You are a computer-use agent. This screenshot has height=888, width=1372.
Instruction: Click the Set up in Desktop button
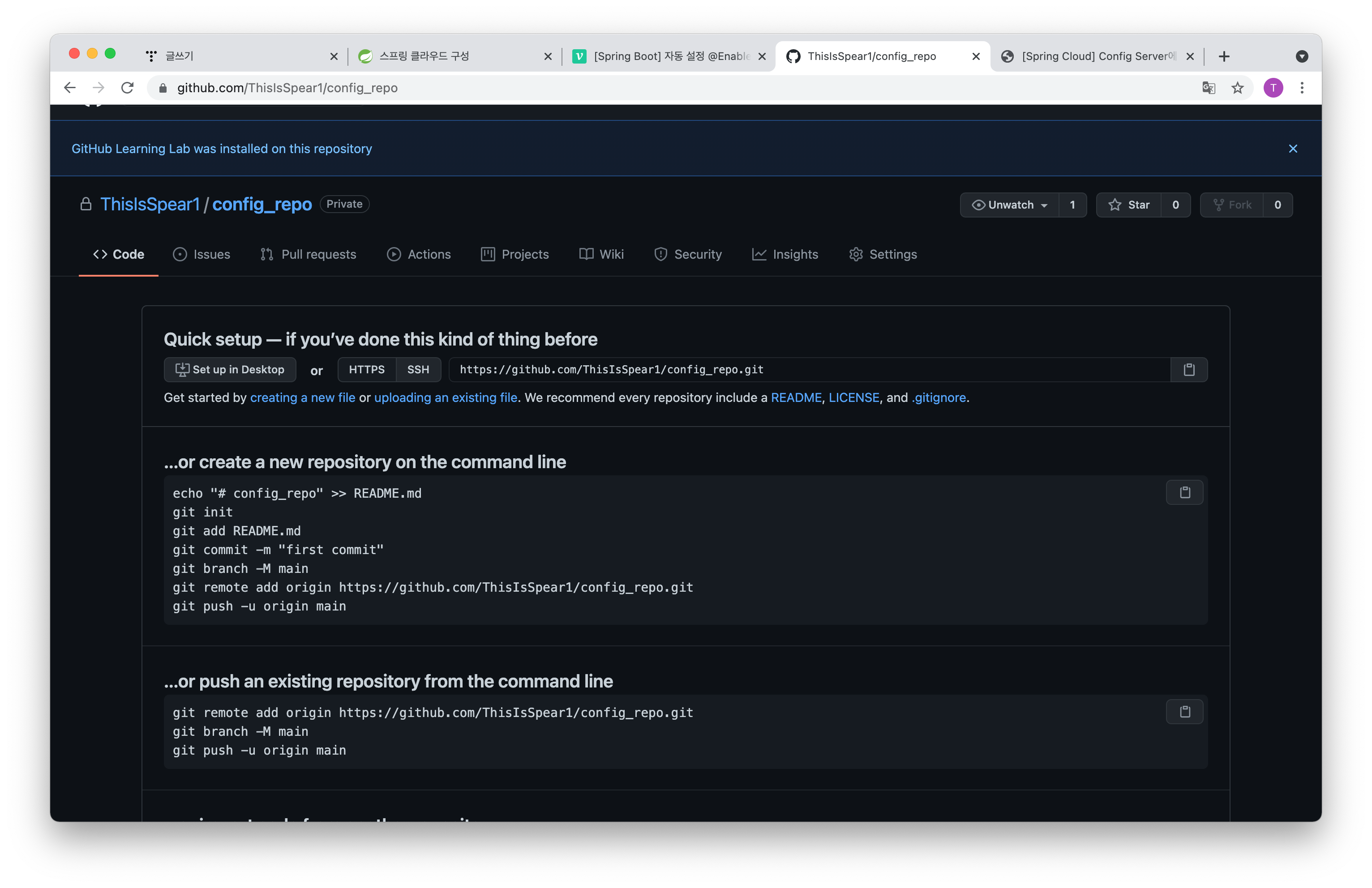coord(229,369)
